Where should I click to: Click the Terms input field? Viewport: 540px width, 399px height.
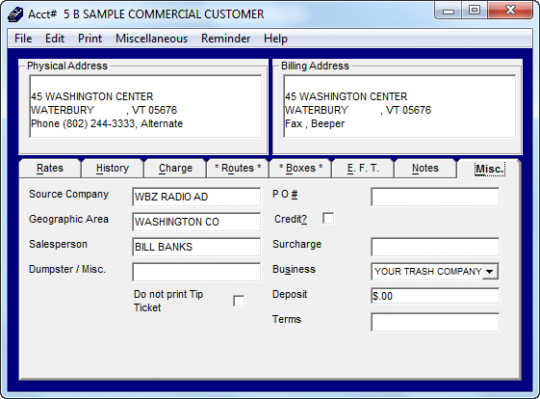point(435,322)
